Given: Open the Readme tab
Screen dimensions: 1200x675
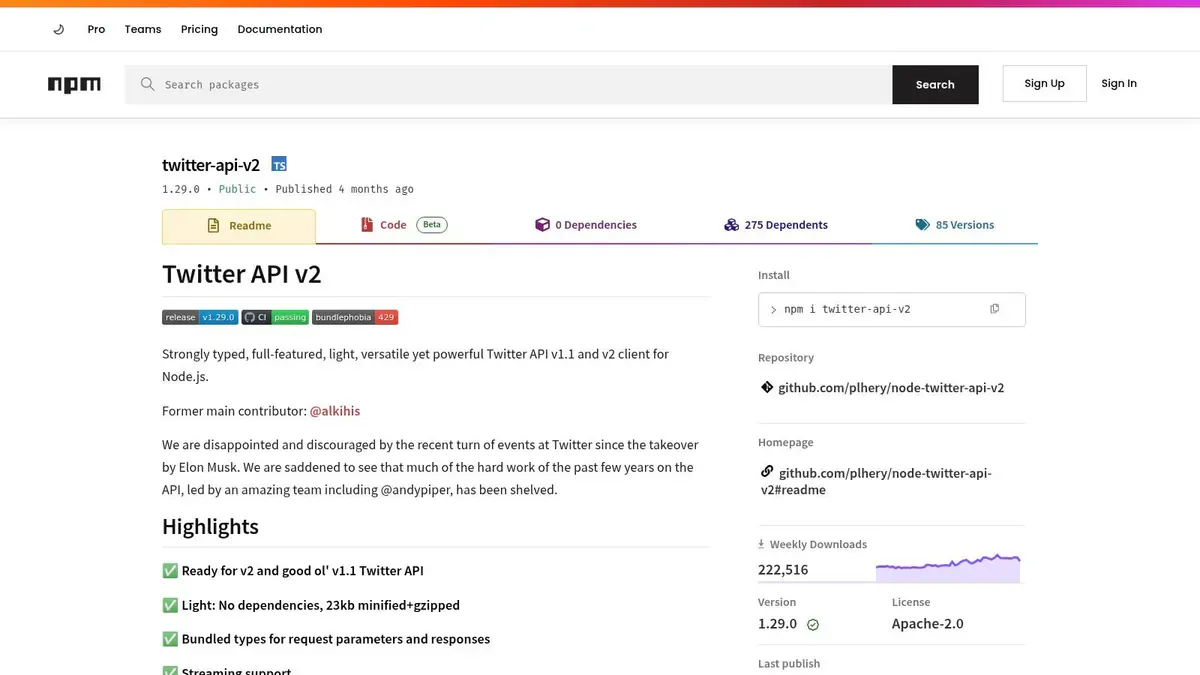Looking at the screenshot, I should (239, 226).
